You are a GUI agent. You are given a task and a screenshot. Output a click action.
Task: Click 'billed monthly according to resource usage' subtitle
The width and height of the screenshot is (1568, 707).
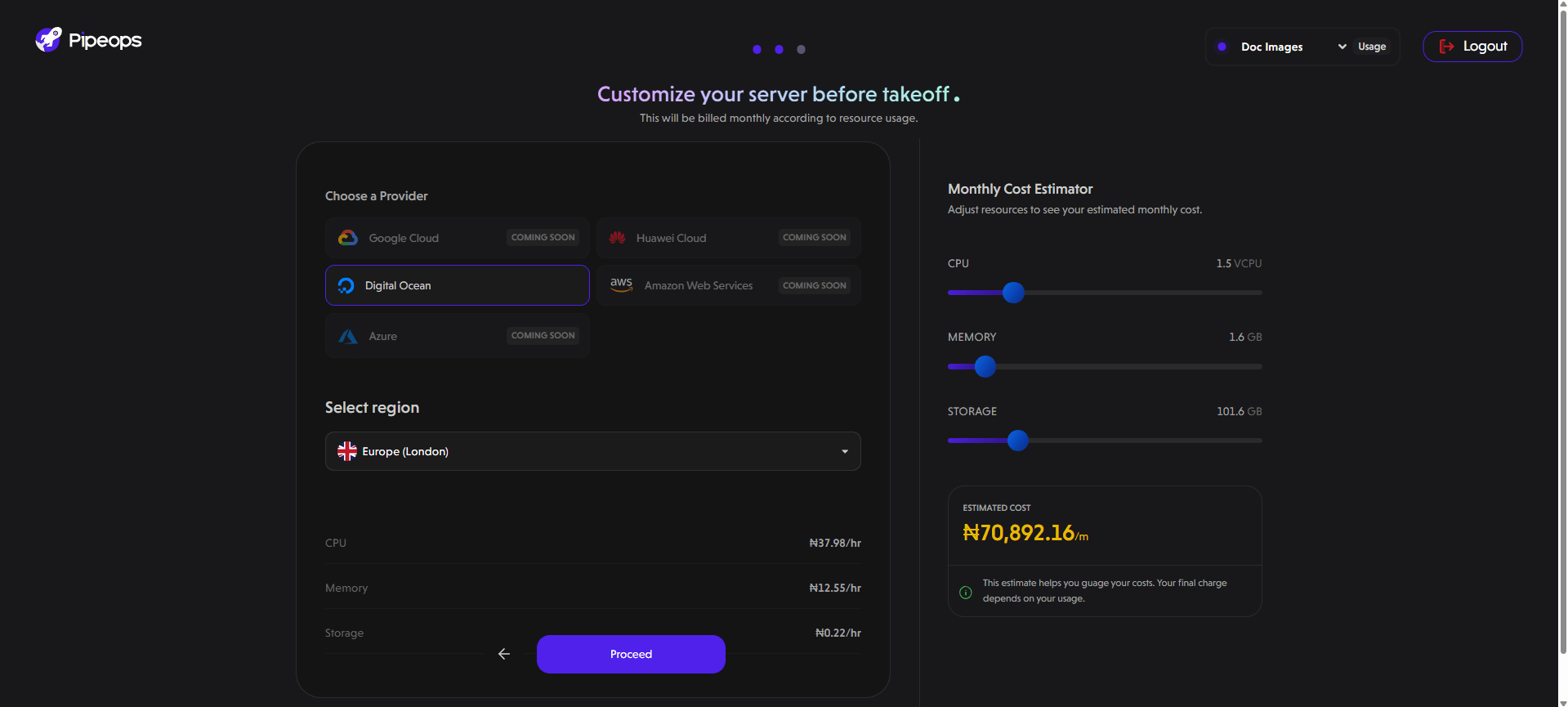pyautogui.click(x=779, y=118)
